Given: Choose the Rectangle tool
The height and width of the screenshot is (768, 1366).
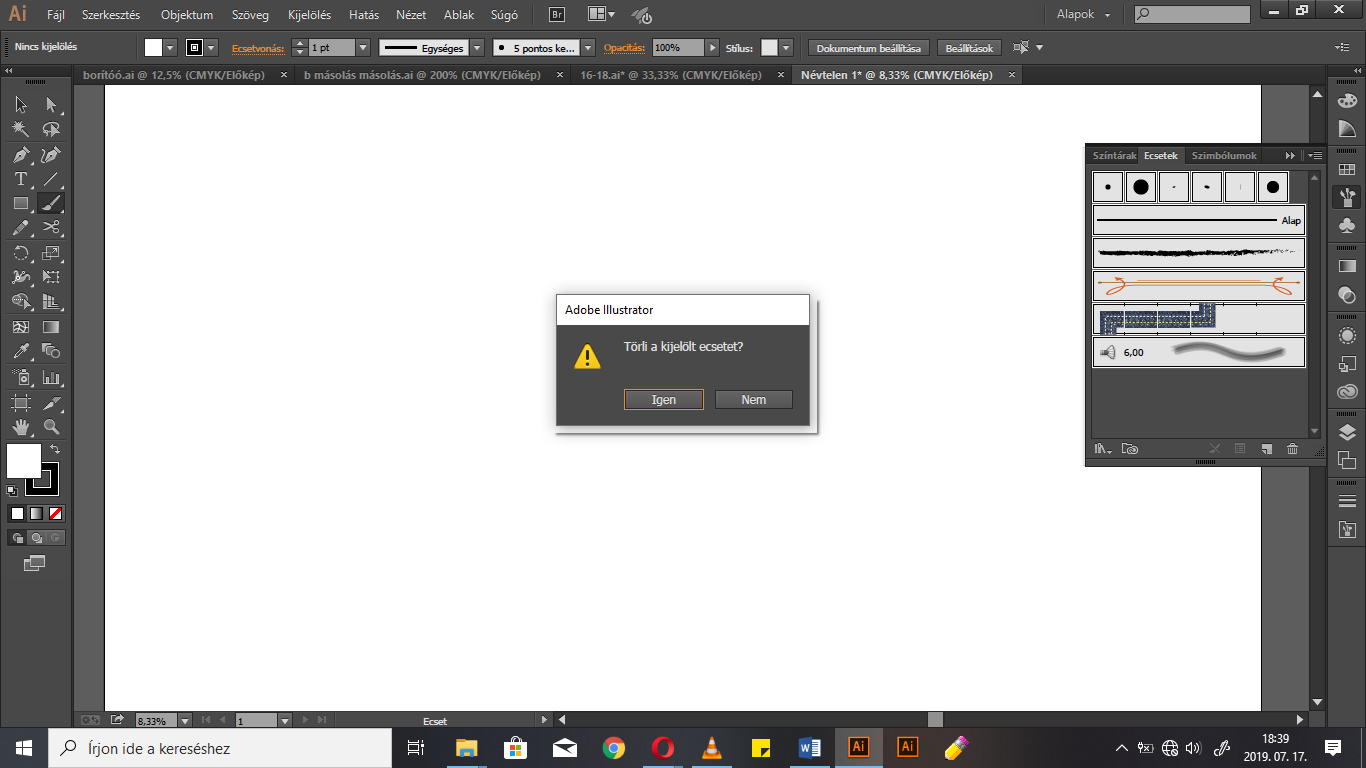Looking at the screenshot, I should (21, 203).
